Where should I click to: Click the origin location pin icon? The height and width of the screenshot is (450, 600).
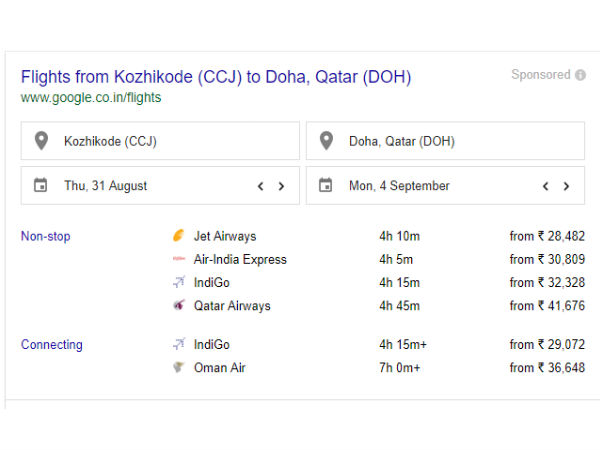[x=41, y=141]
